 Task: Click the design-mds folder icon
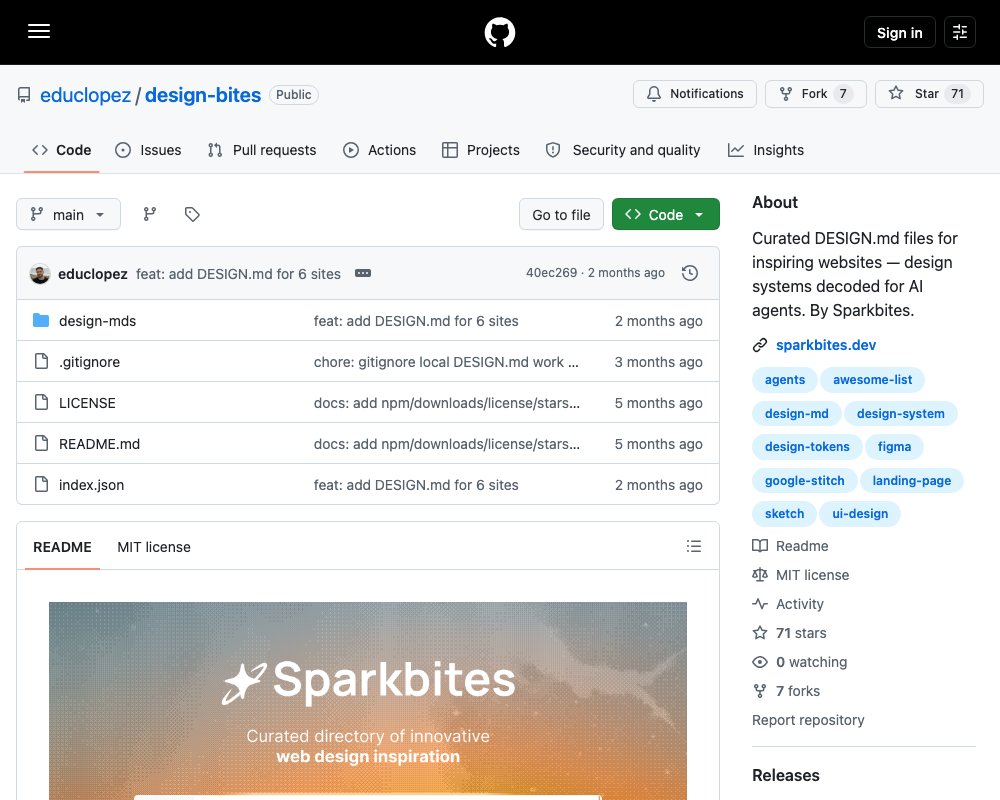(41, 320)
